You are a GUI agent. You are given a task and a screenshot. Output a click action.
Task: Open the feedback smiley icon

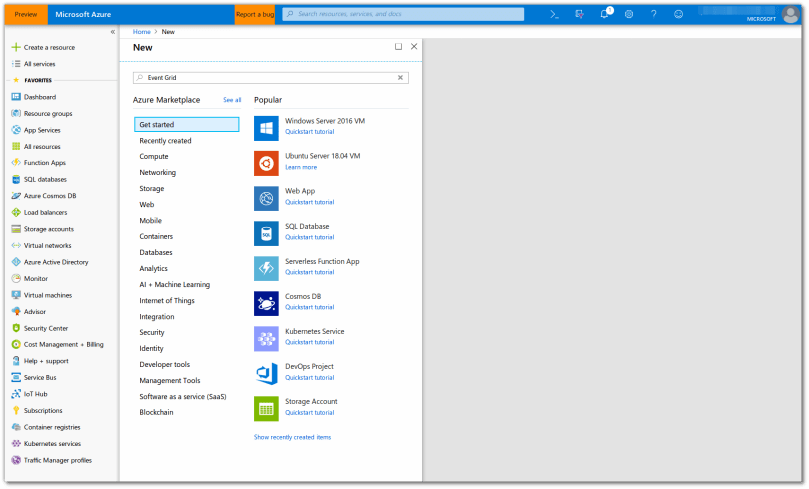pyautogui.click(x=679, y=14)
